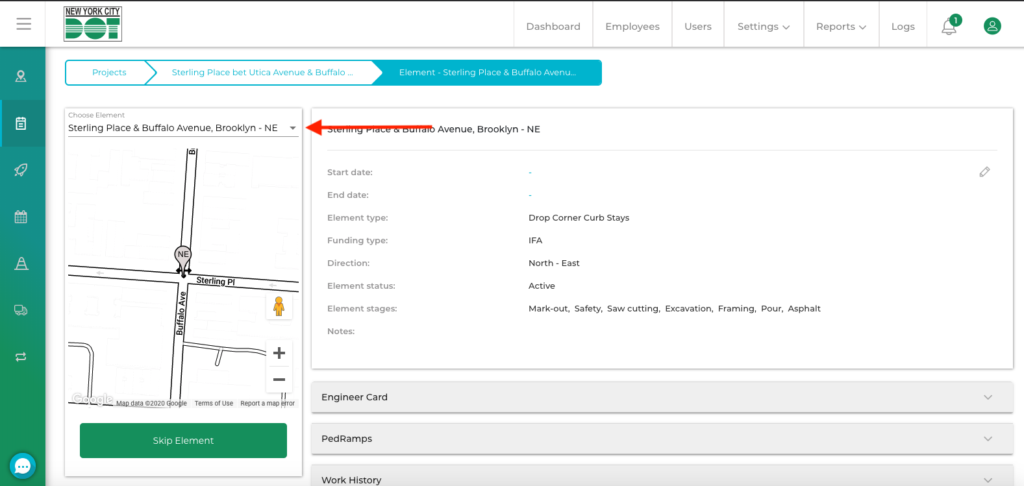Open the Employees page
The width and height of the screenshot is (1024, 486).
click(632, 27)
